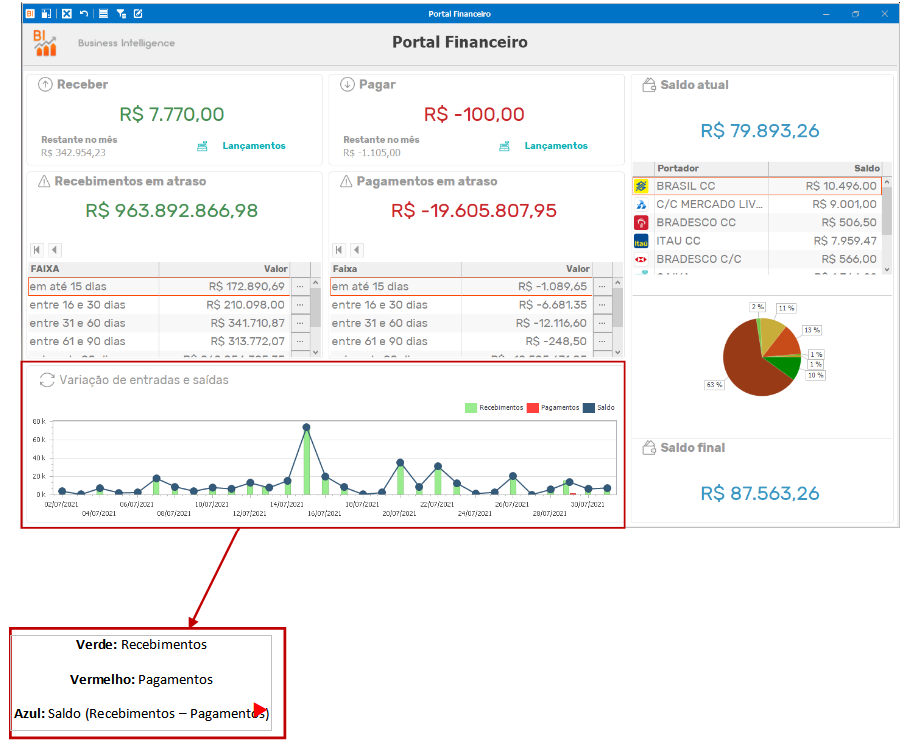The height and width of the screenshot is (742, 905).
Task: Toggle Pagamentos red legend entry
Action: tap(553, 408)
